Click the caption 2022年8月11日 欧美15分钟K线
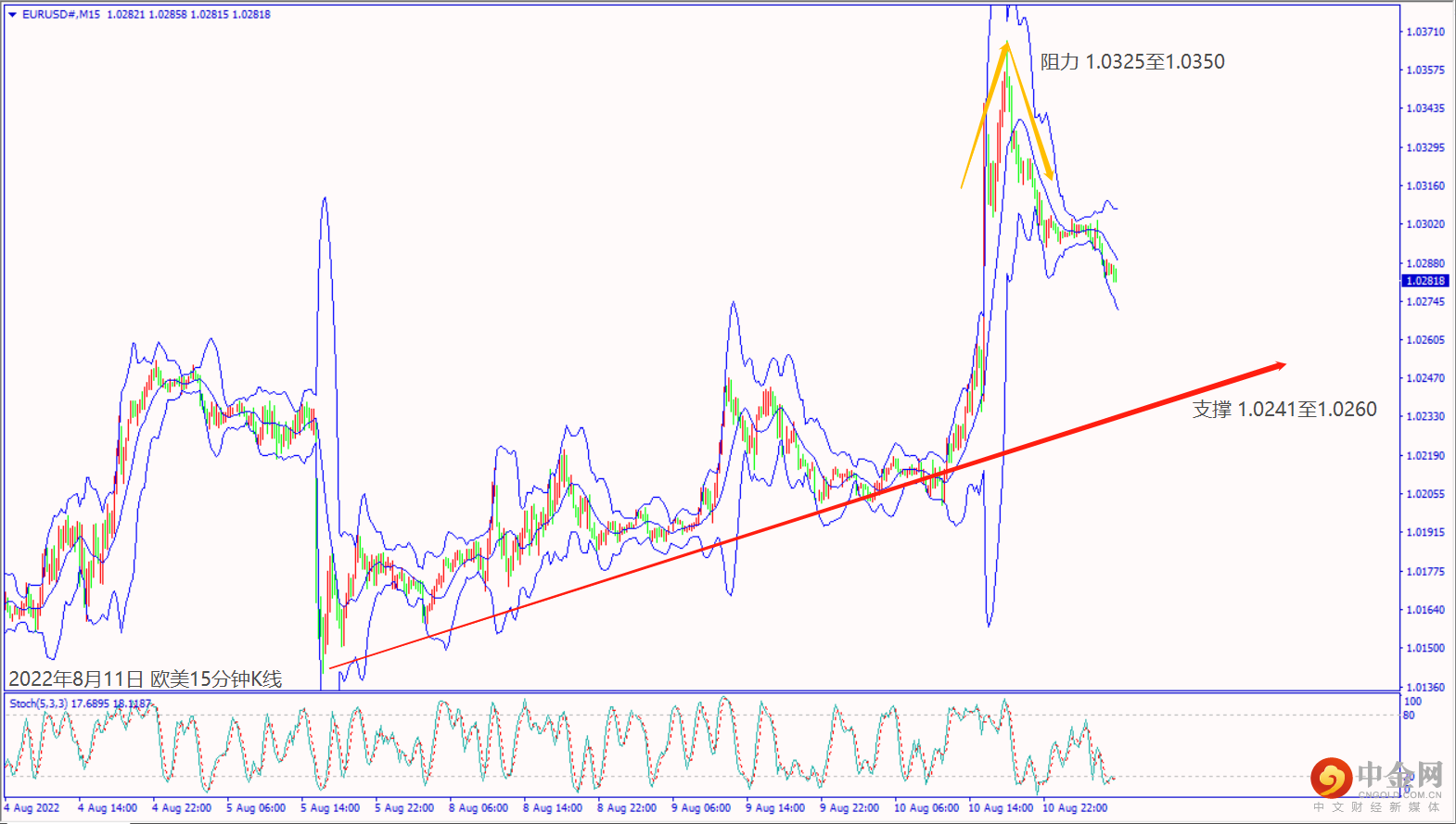 click(146, 679)
